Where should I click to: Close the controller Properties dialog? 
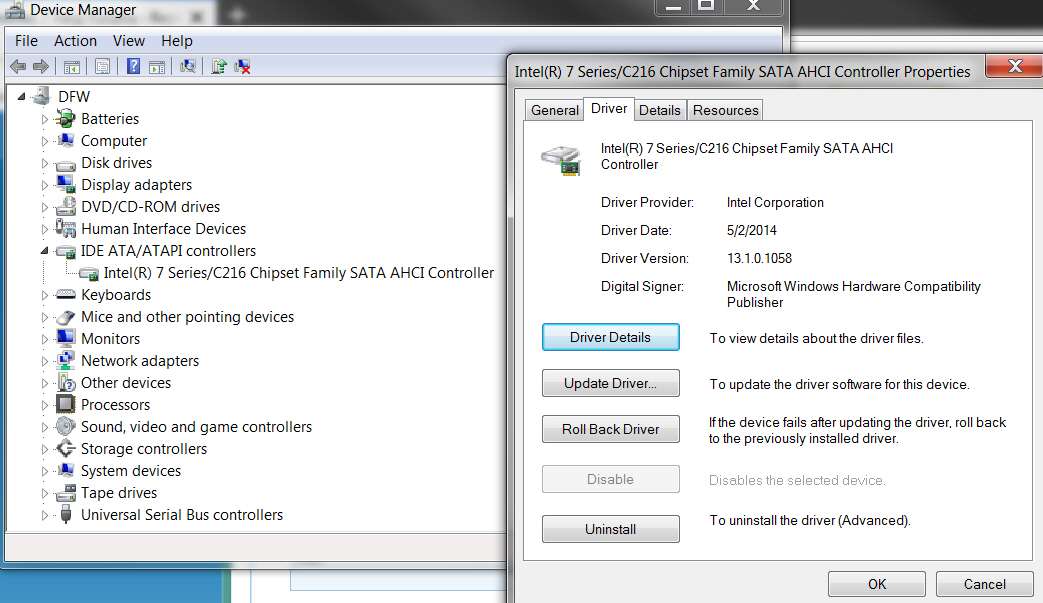click(x=1014, y=66)
